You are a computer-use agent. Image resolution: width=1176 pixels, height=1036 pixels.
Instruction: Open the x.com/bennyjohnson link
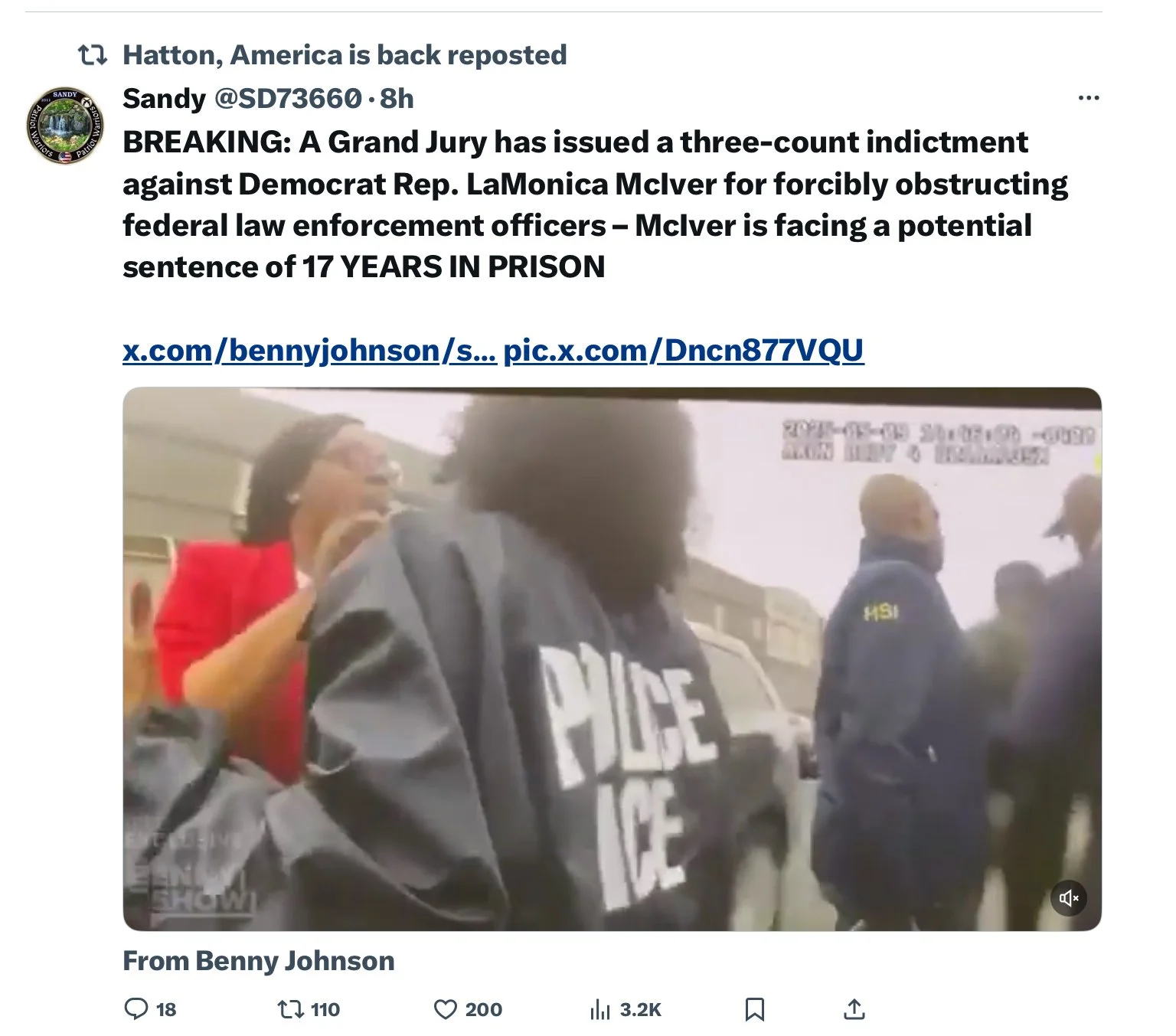click(x=309, y=350)
